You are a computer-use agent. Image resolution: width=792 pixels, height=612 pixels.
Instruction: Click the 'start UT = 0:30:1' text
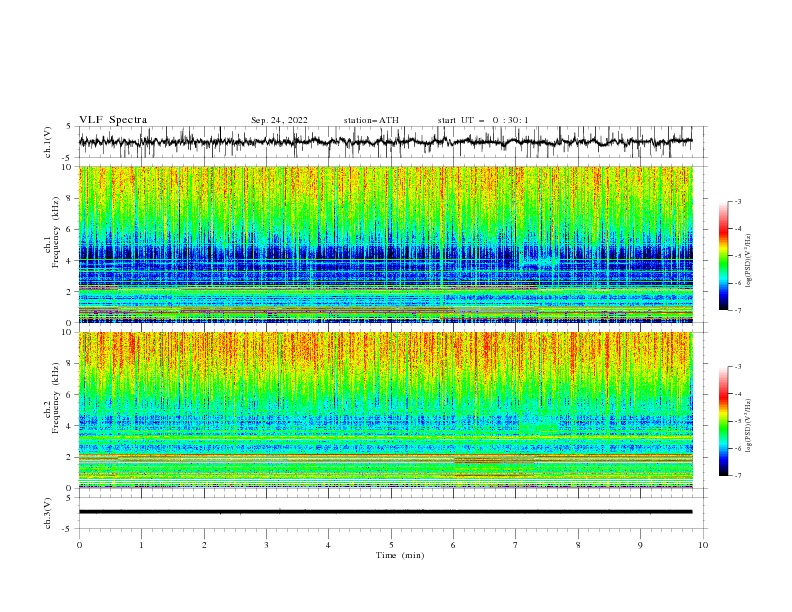click(483, 120)
